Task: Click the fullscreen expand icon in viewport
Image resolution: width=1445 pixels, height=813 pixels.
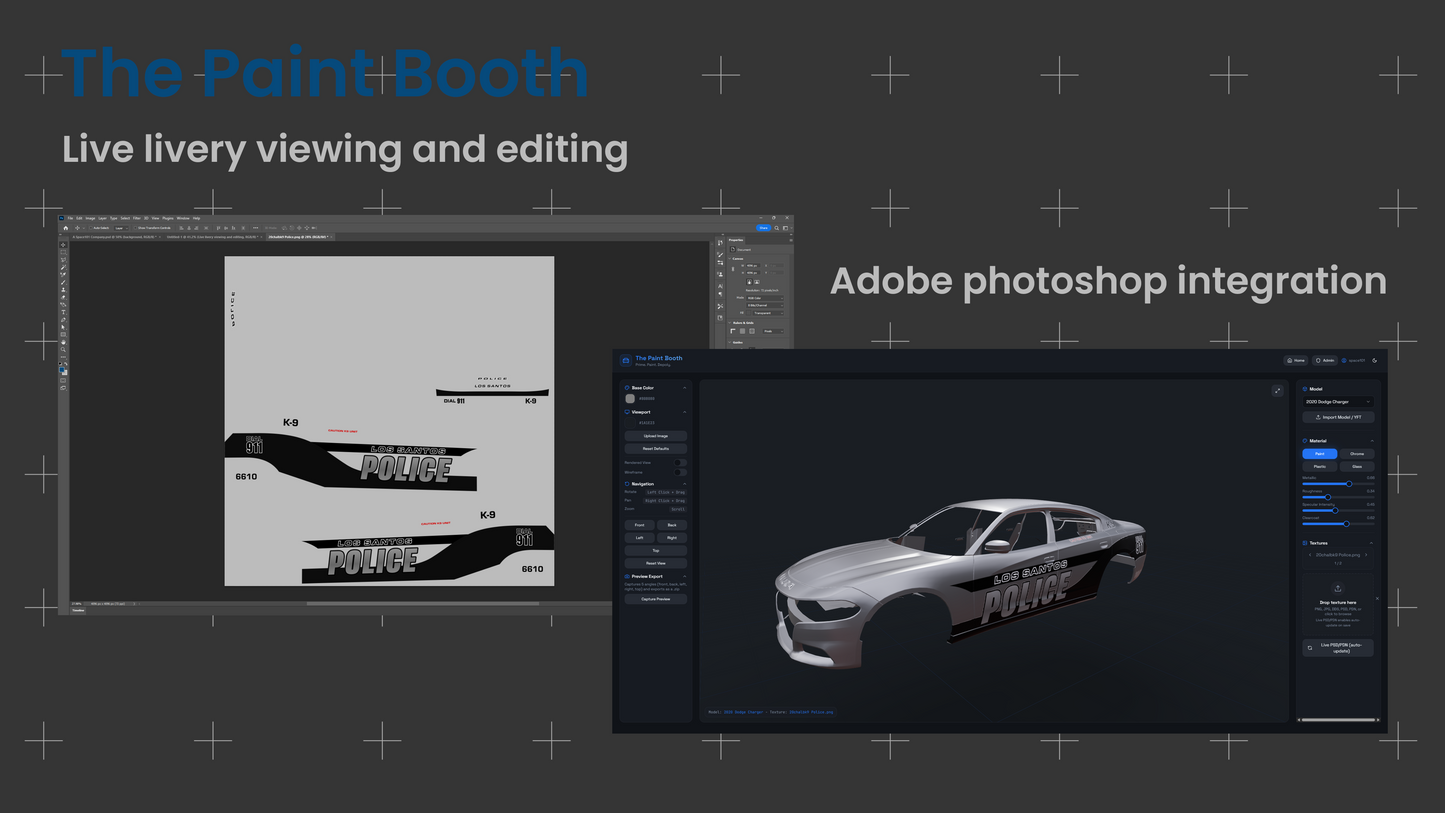Action: [x=1277, y=391]
